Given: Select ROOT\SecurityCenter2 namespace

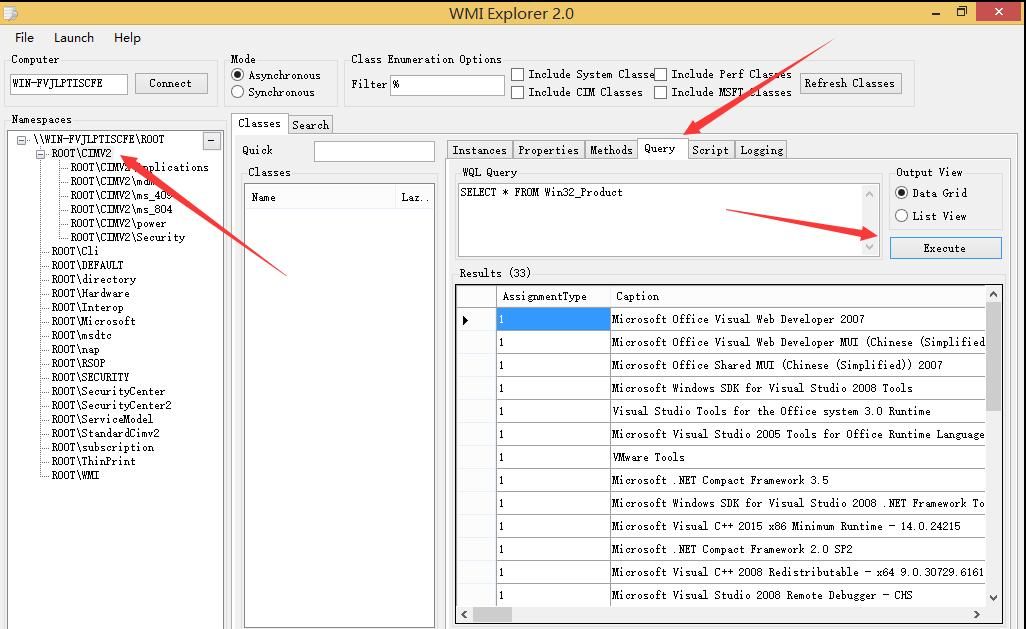Looking at the screenshot, I should click(x=112, y=406).
